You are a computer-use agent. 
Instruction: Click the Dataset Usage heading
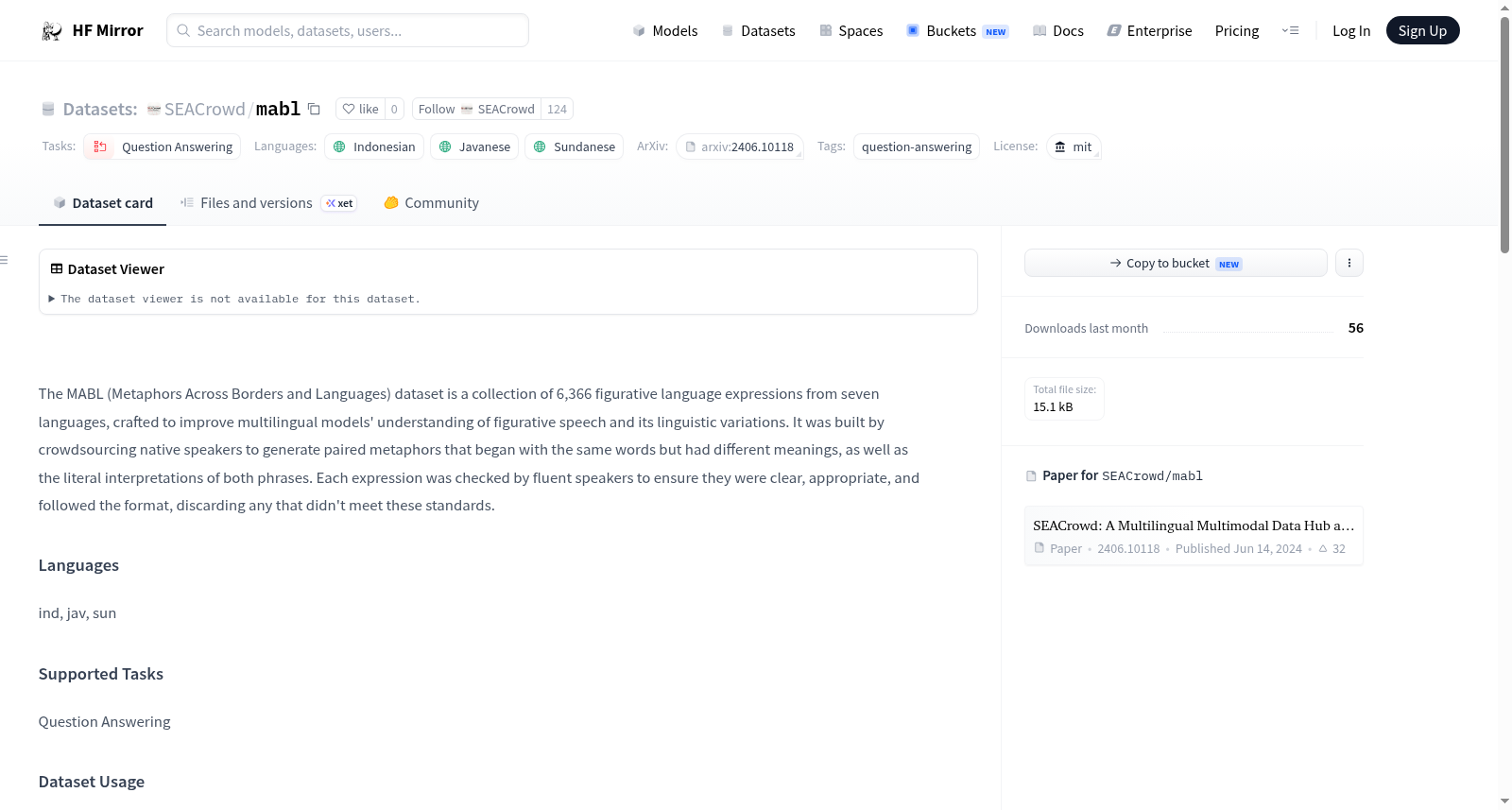(x=92, y=782)
